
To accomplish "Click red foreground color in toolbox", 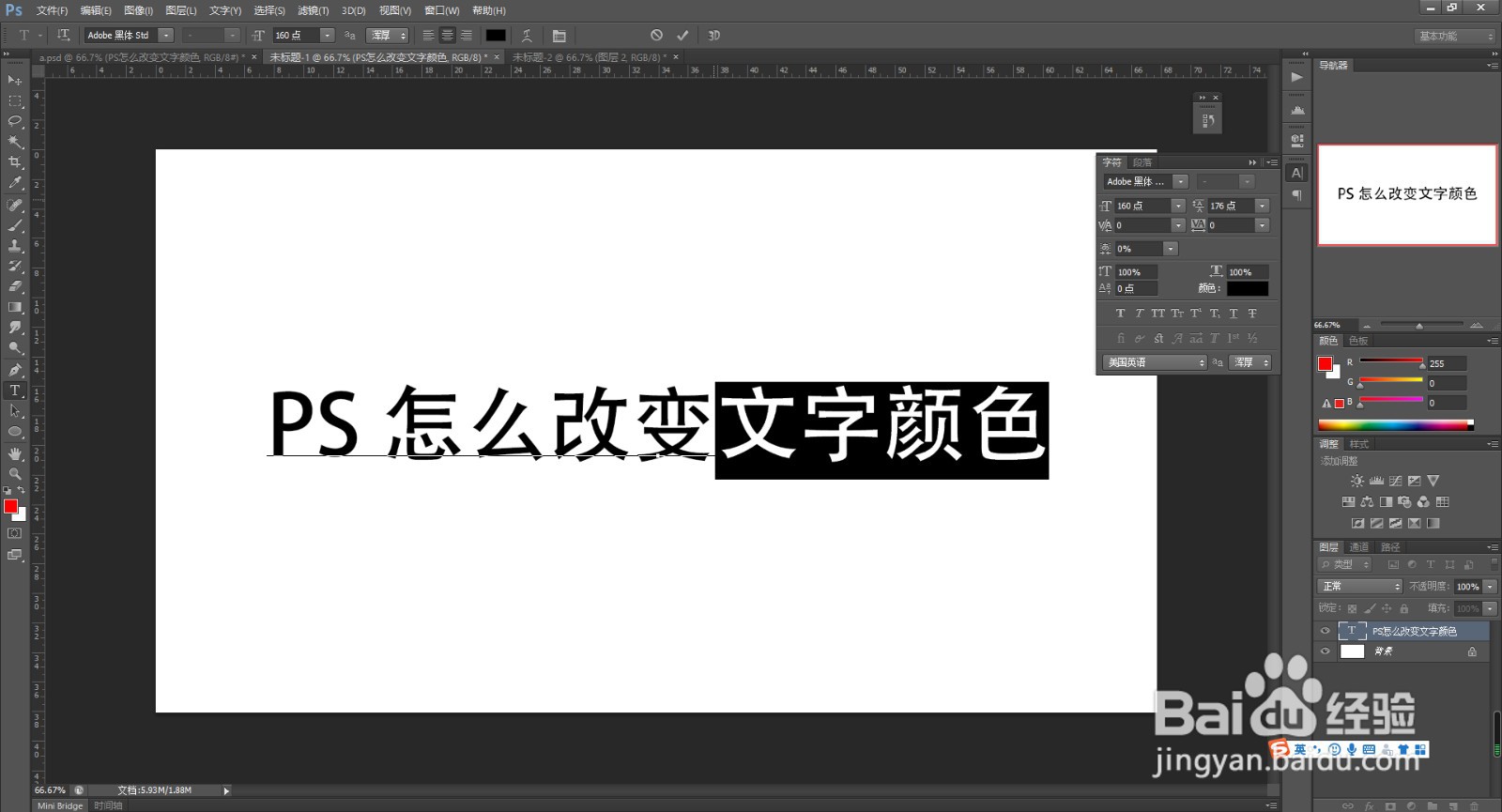I will click(10, 506).
